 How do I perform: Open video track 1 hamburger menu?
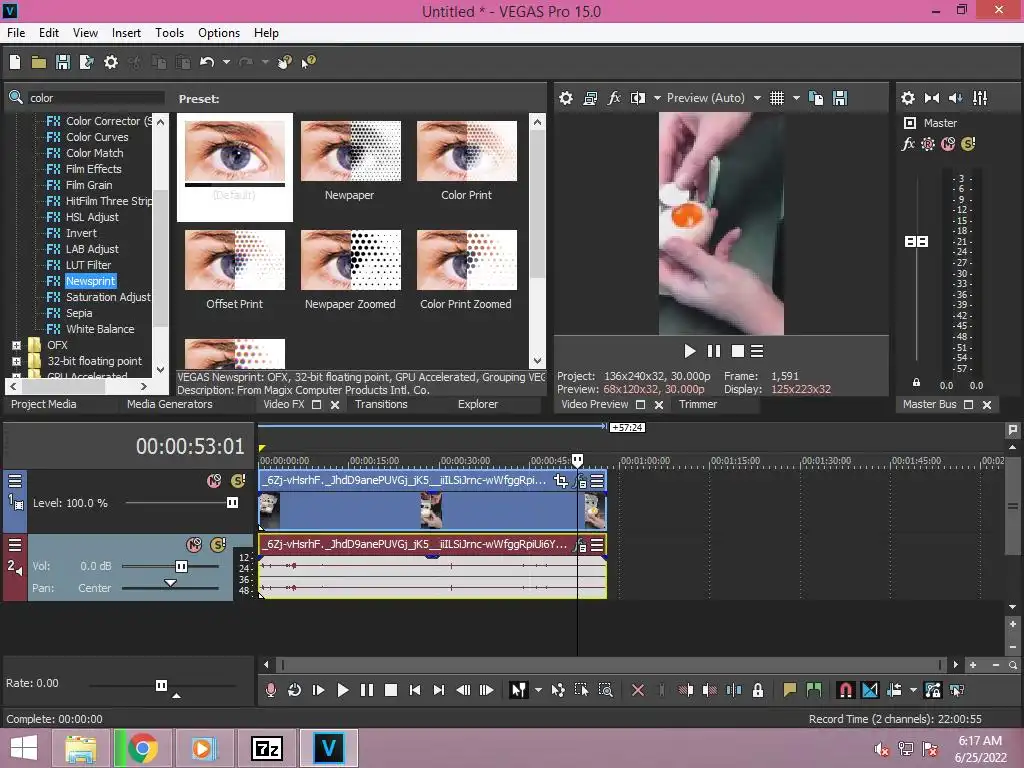click(x=15, y=481)
